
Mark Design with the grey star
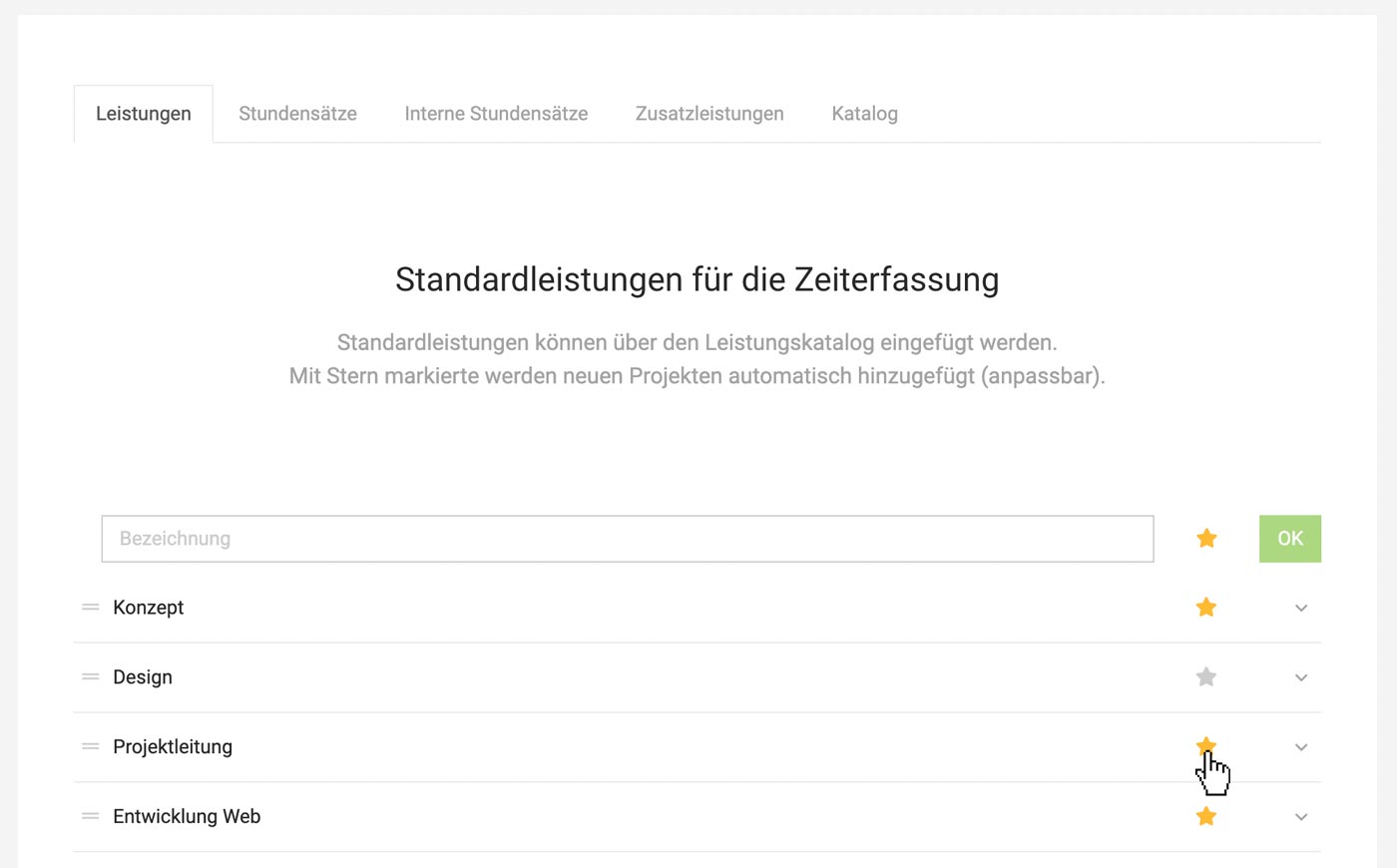1206,677
